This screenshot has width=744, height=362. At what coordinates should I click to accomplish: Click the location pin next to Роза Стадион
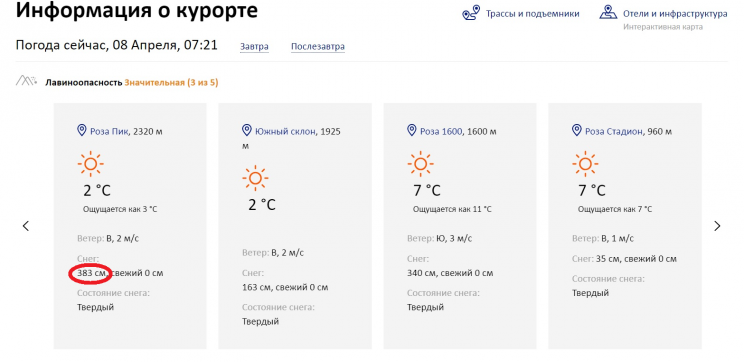pos(577,130)
